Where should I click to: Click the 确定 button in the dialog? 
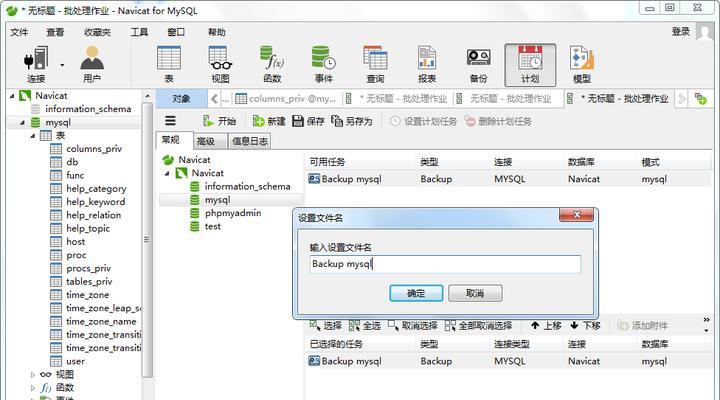coord(416,293)
